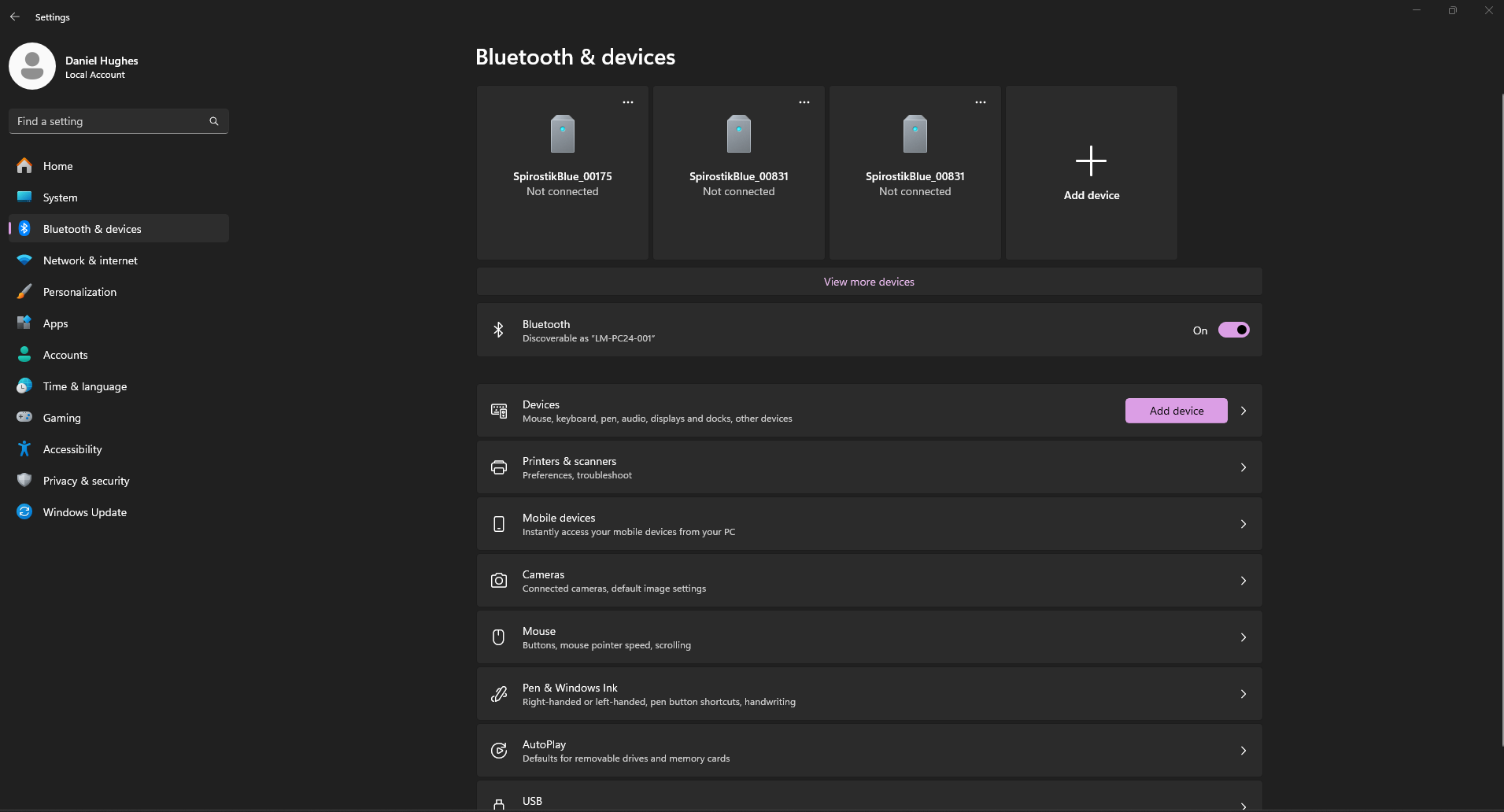
Task: Open the System settings page
Action: tap(119, 197)
